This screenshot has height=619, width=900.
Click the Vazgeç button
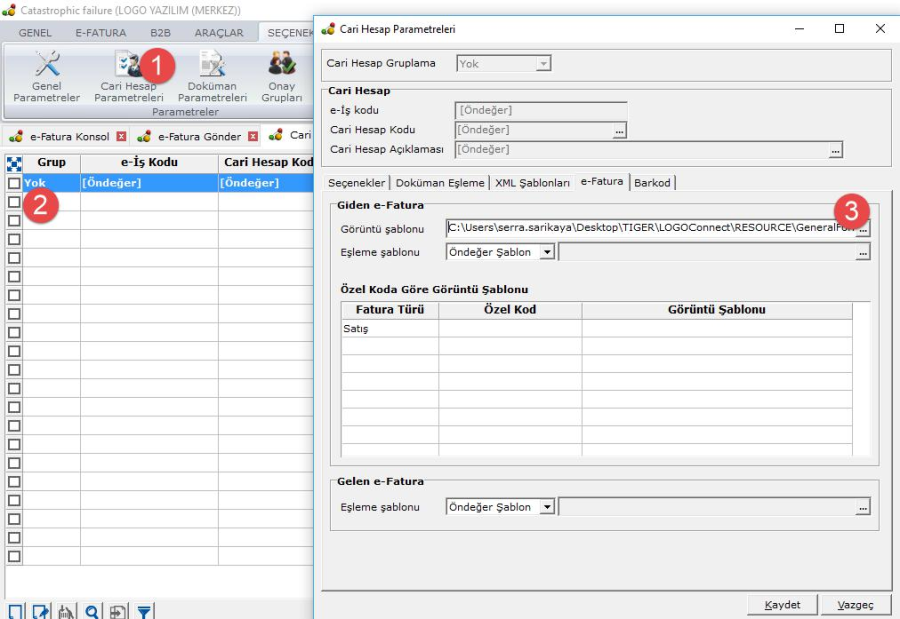point(855,605)
